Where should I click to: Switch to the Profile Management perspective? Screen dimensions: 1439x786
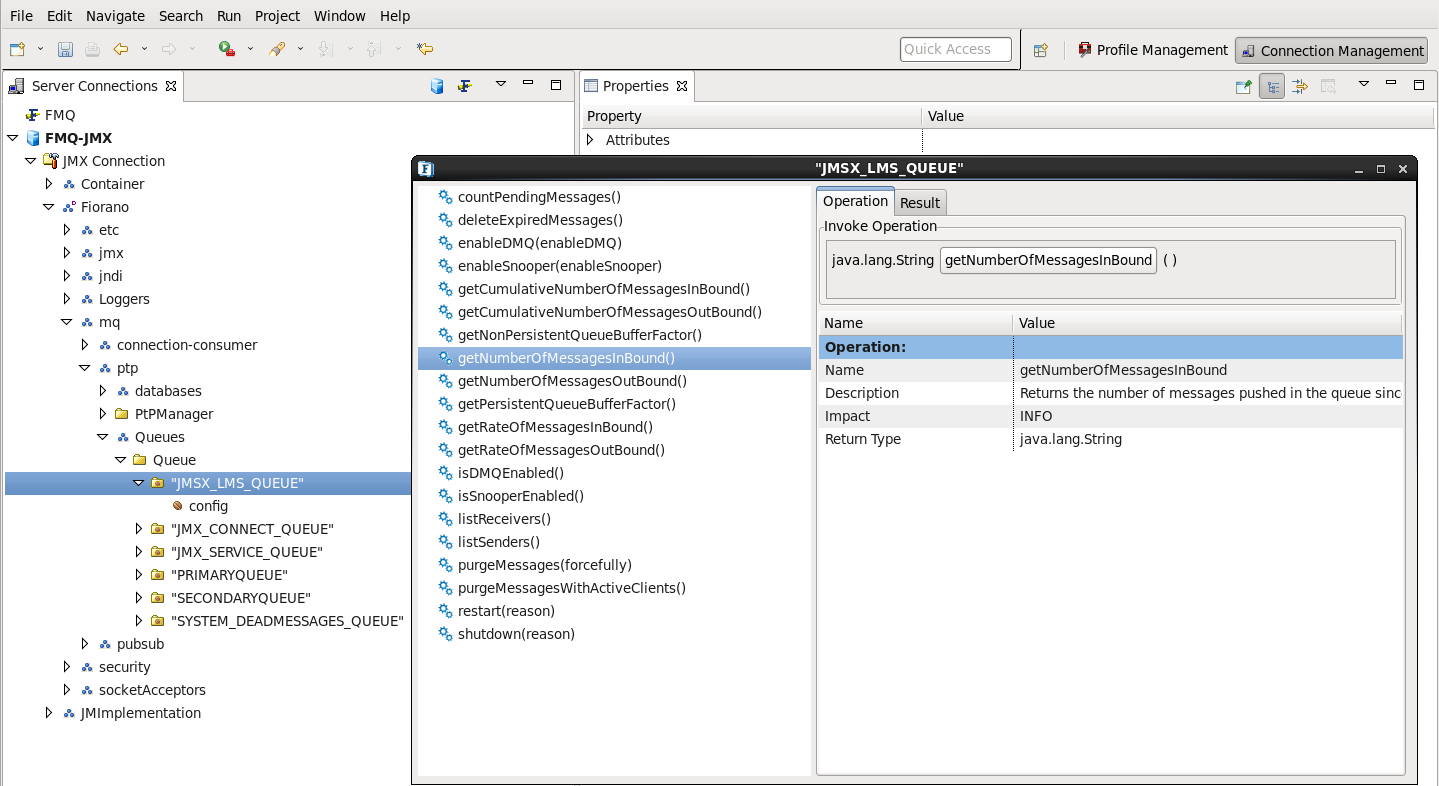(x=1152, y=50)
